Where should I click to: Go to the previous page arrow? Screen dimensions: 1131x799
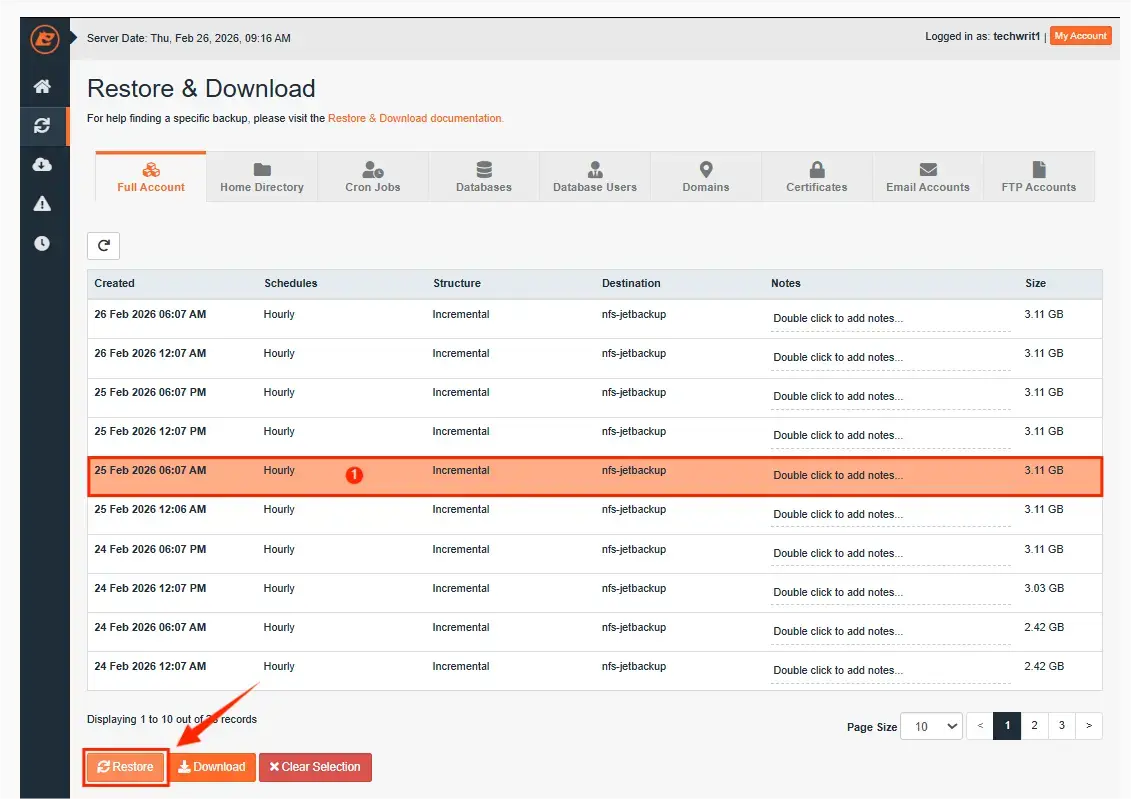981,726
